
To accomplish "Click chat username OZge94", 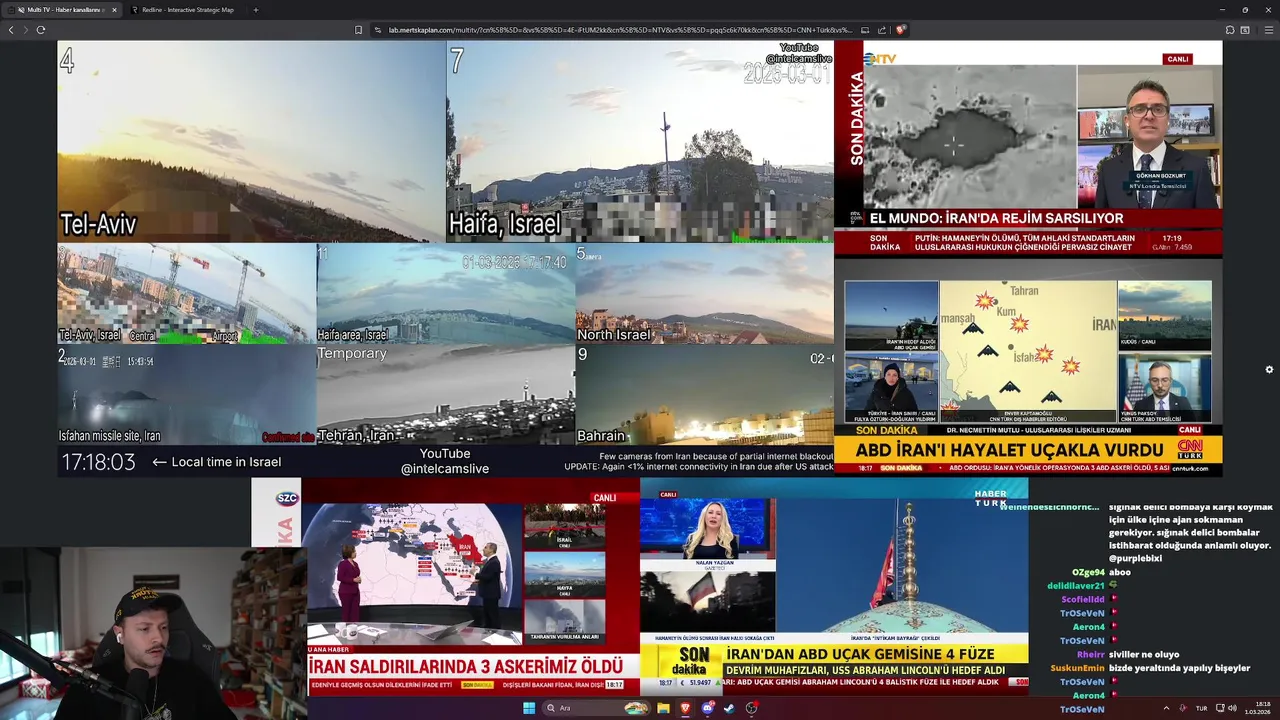I will [1088, 572].
